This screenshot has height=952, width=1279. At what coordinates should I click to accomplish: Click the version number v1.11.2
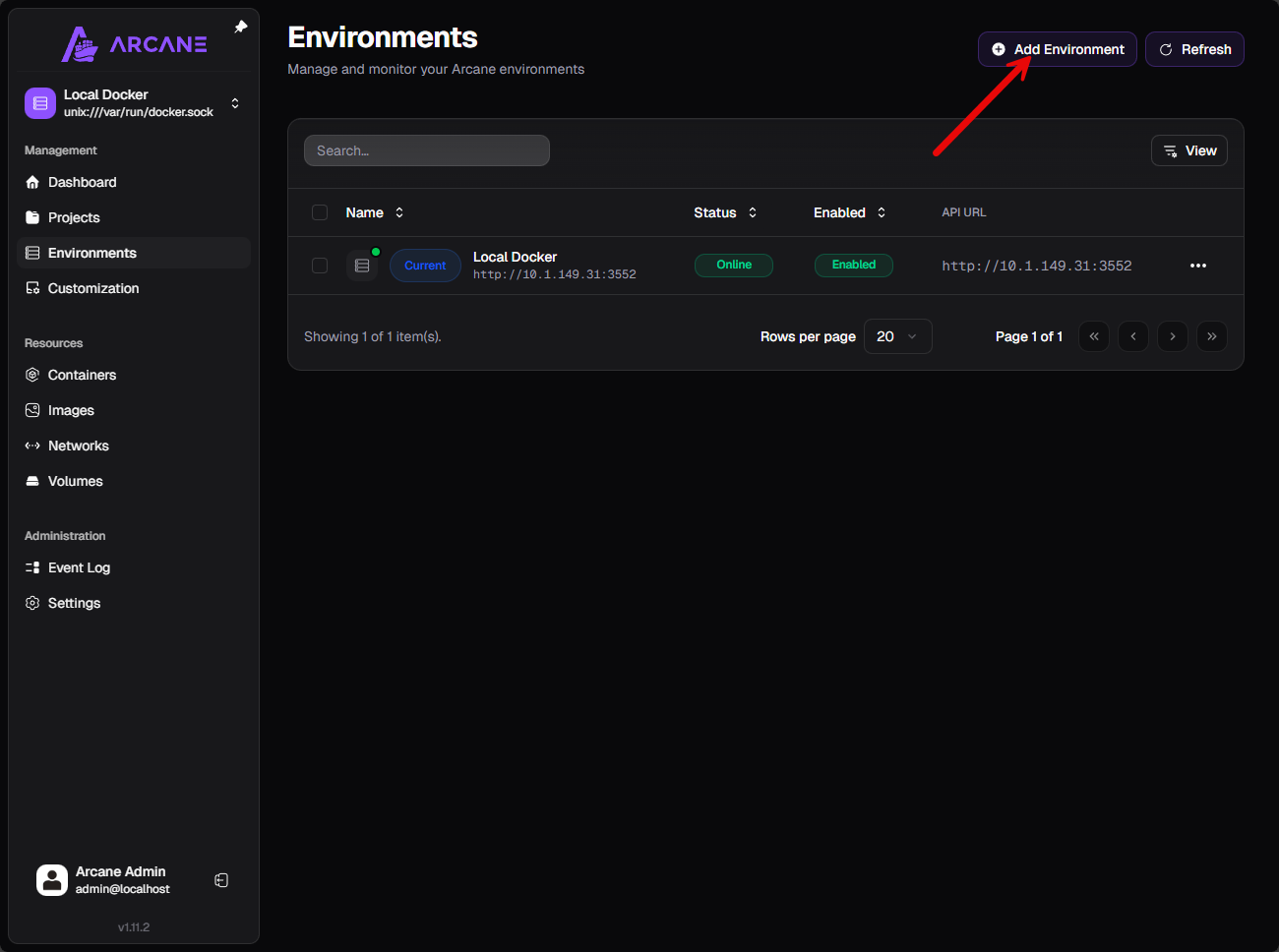coord(134,927)
